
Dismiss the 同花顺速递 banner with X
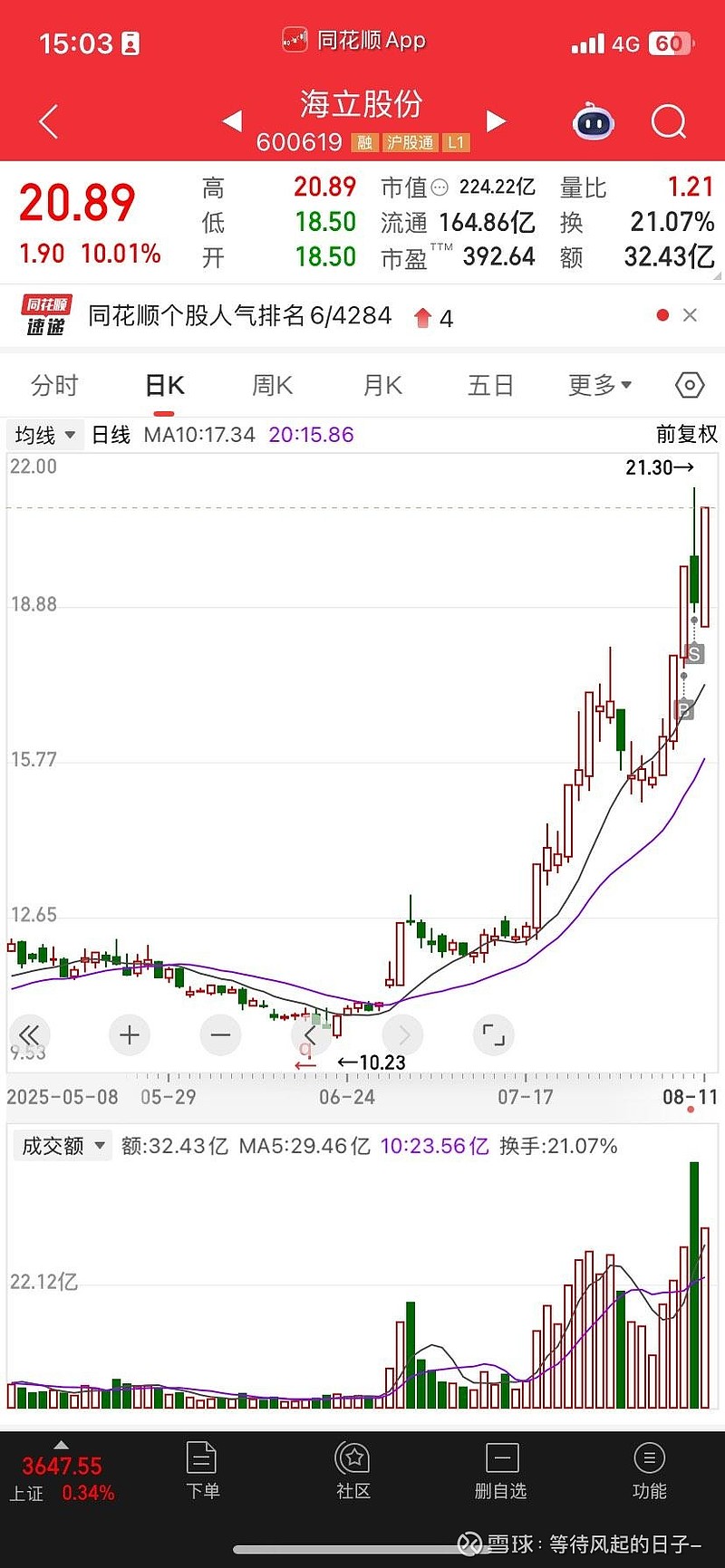click(690, 315)
